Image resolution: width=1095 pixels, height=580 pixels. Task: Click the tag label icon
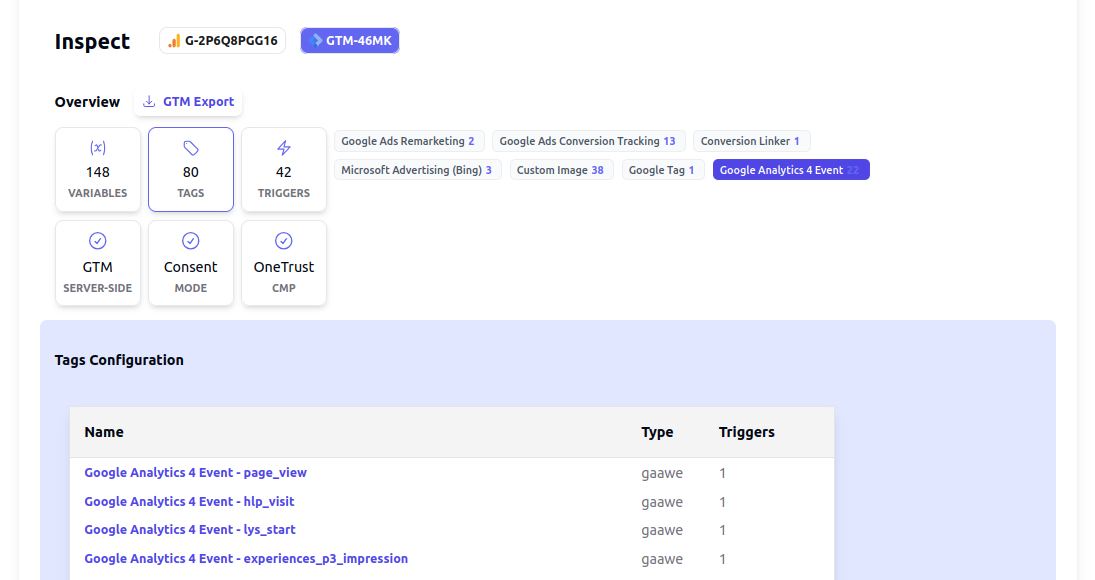(191, 148)
